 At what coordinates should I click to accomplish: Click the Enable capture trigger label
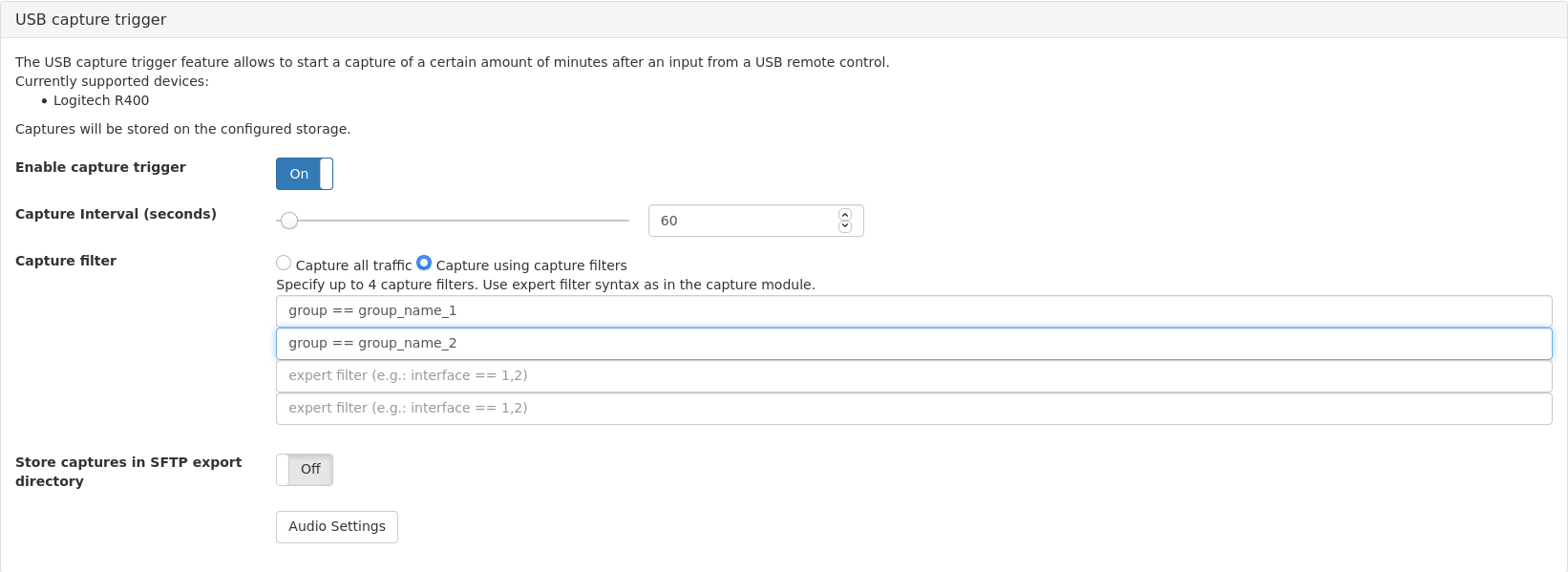(100, 167)
